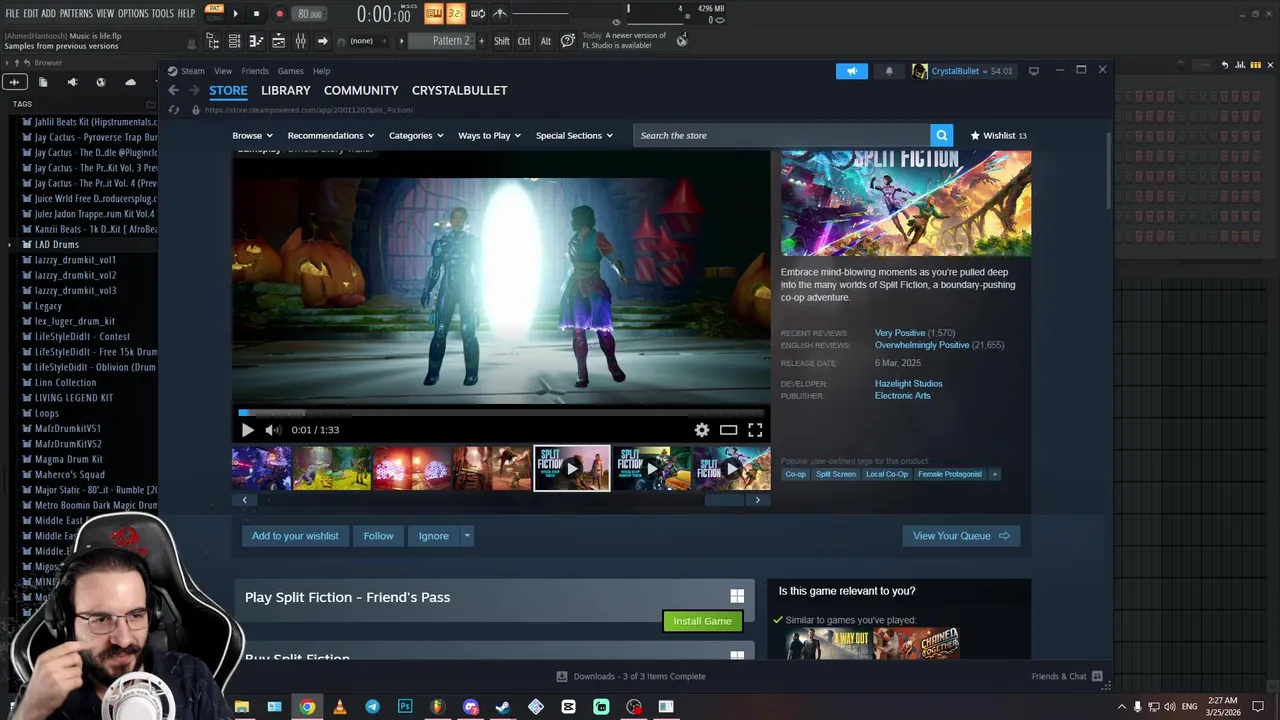The width and height of the screenshot is (1280, 720).
Task: Click the FL Studio transport play button
Action: (236, 14)
